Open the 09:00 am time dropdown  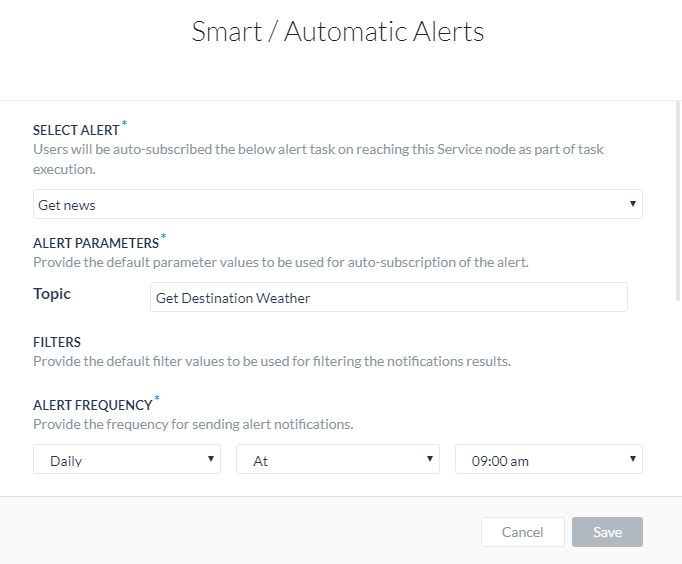[548, 459]
